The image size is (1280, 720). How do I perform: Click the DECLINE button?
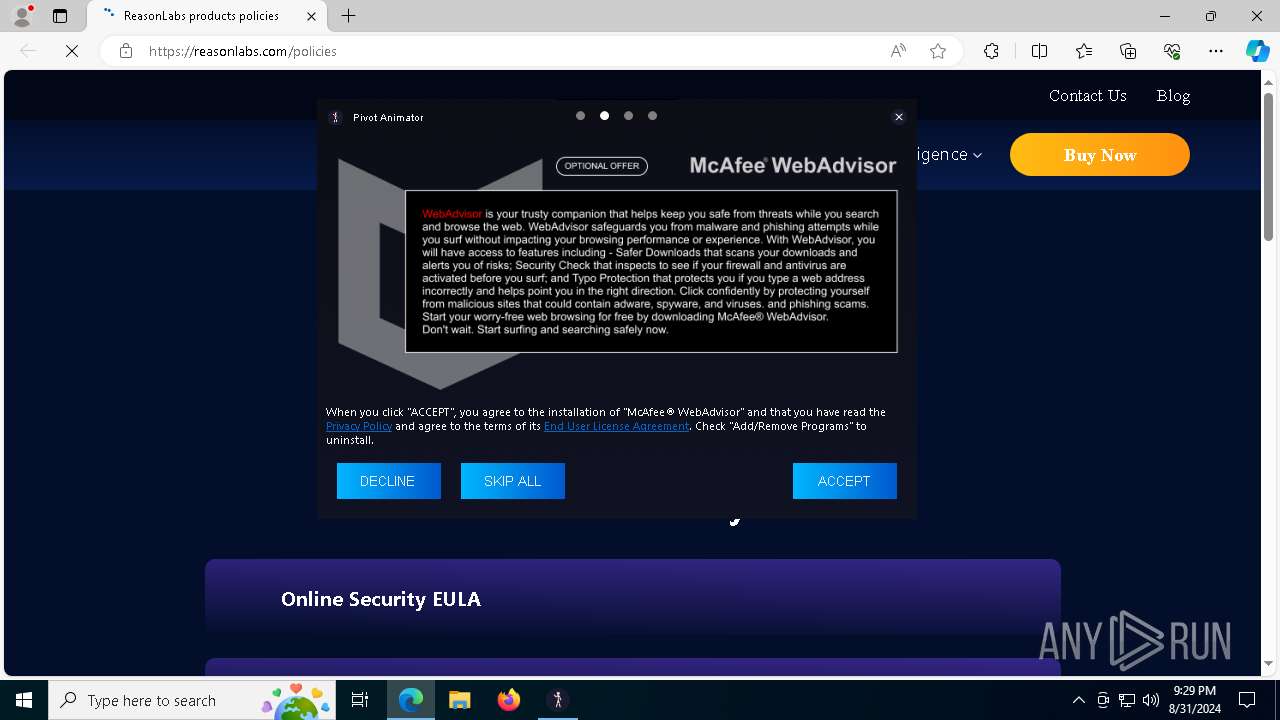[x=388, y=481]
